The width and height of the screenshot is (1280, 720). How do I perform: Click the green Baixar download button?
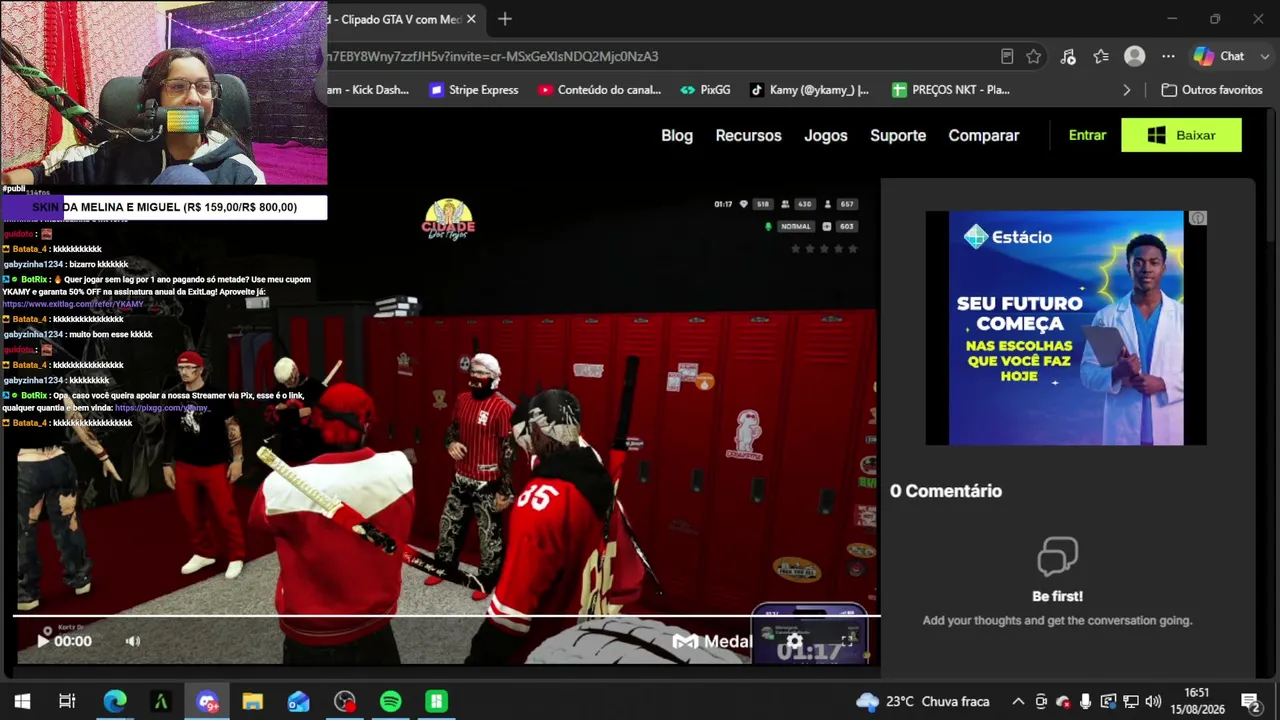click(x=1181, y=135)
